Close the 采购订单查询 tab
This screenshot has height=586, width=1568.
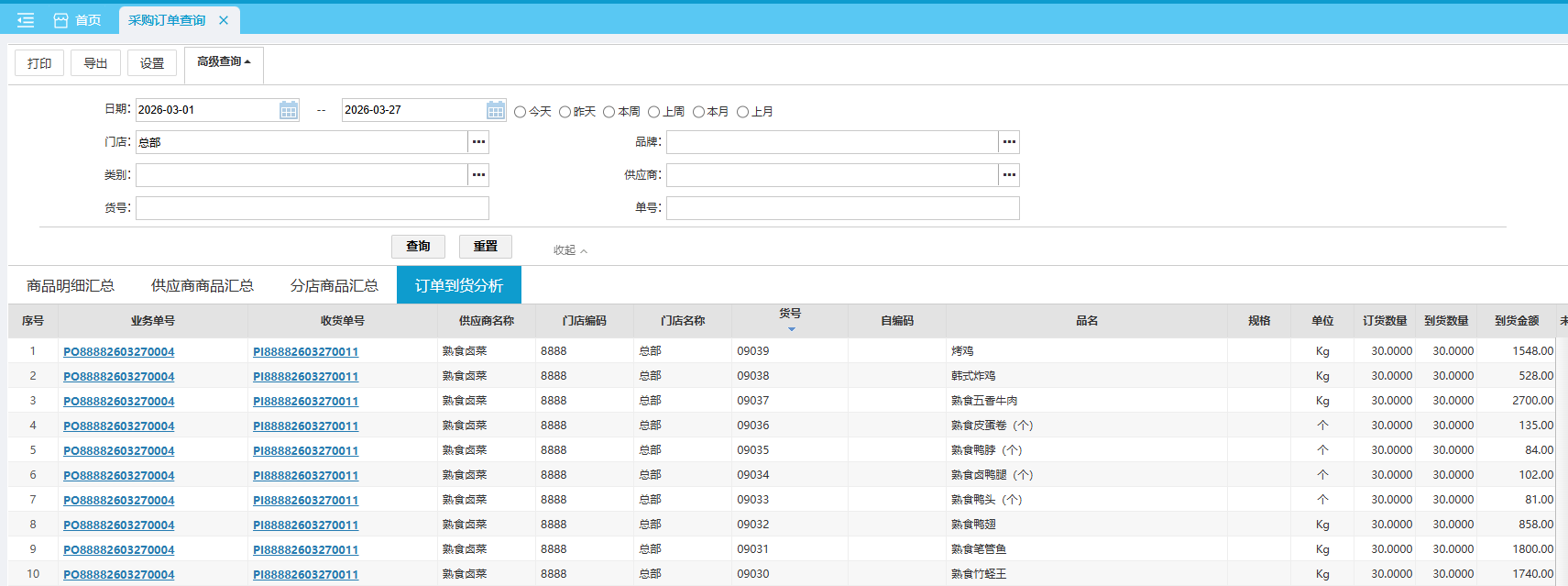click(x=224, y=20)
